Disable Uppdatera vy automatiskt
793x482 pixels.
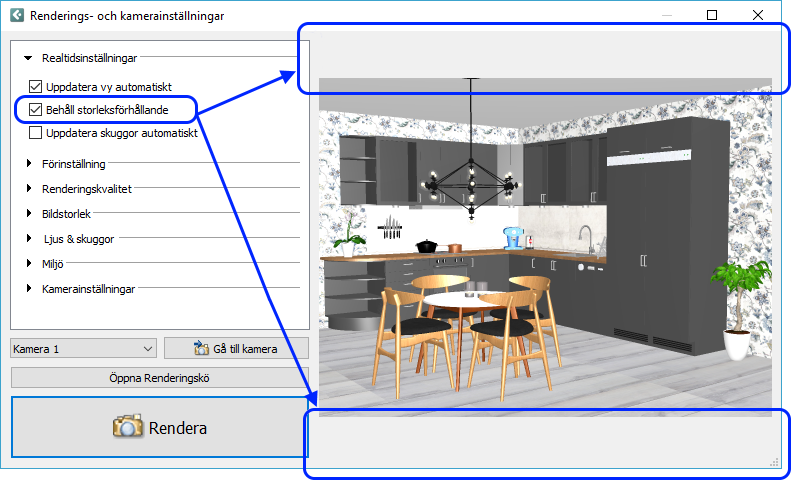pos(37,87)
